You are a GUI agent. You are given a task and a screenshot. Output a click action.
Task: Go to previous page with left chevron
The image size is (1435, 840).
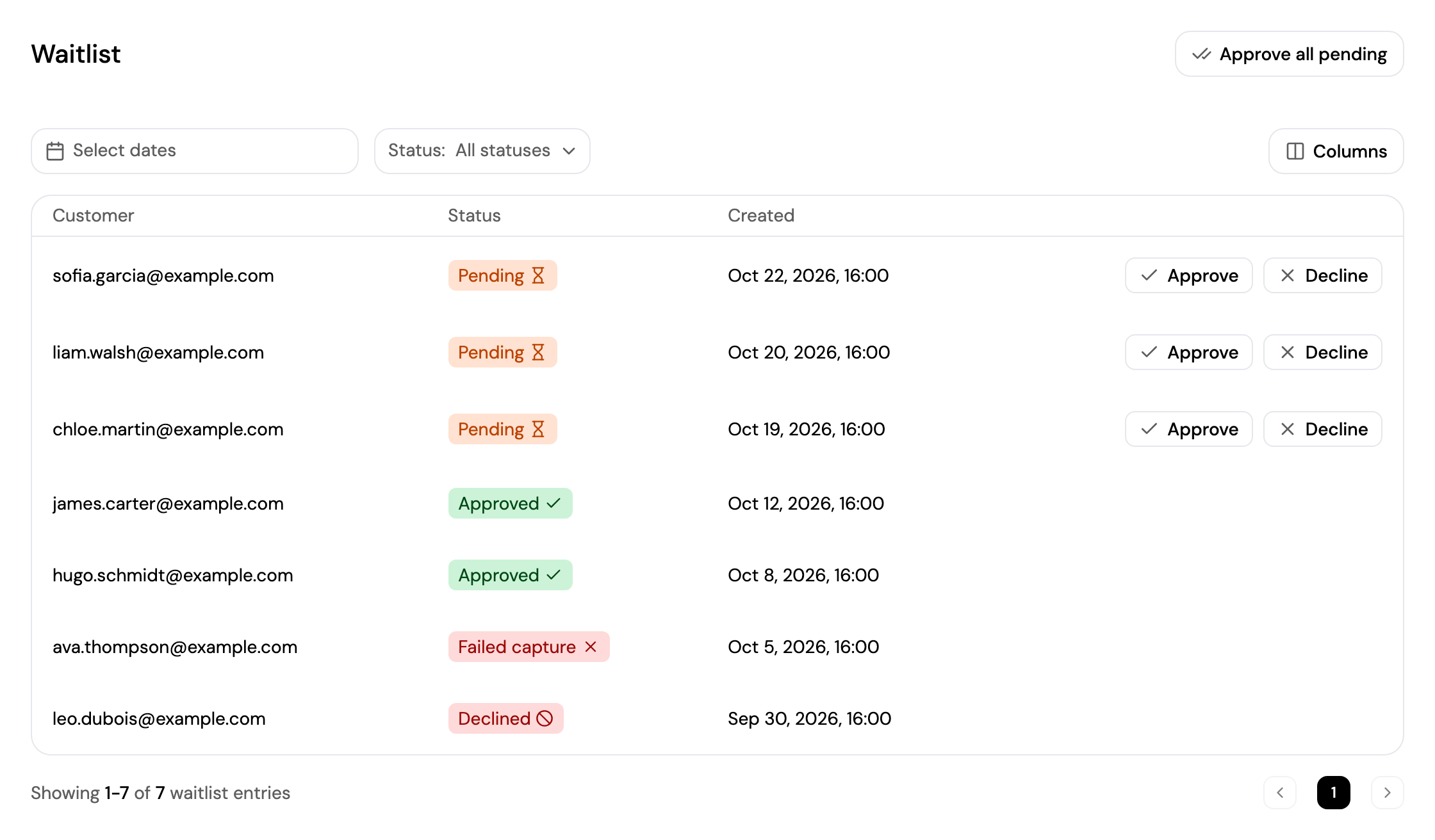point(1280,793)
